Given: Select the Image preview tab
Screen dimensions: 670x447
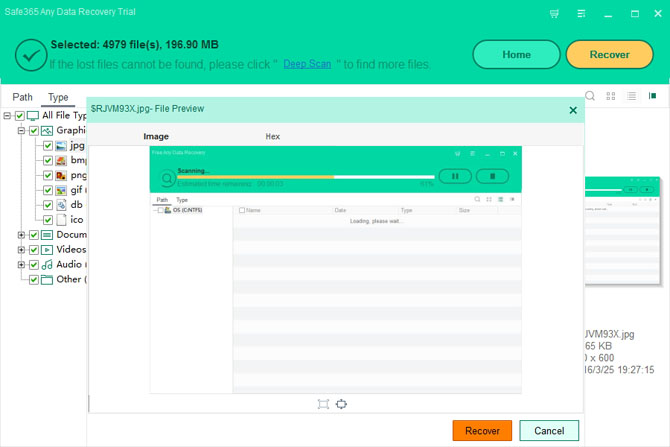Looking at the screenshot, I should click(156, 136).
